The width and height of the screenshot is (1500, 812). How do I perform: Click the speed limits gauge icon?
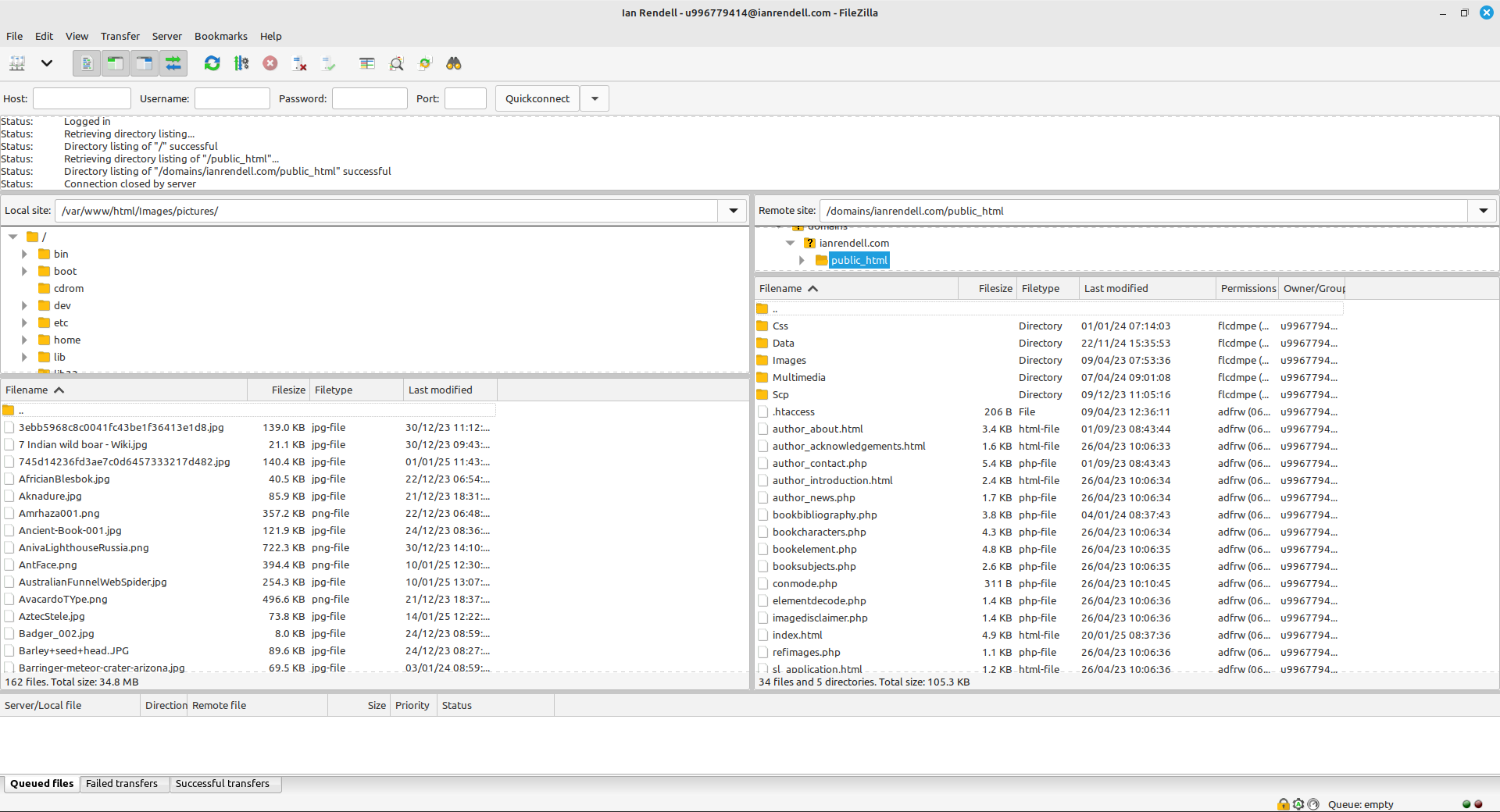[1313, 804]
